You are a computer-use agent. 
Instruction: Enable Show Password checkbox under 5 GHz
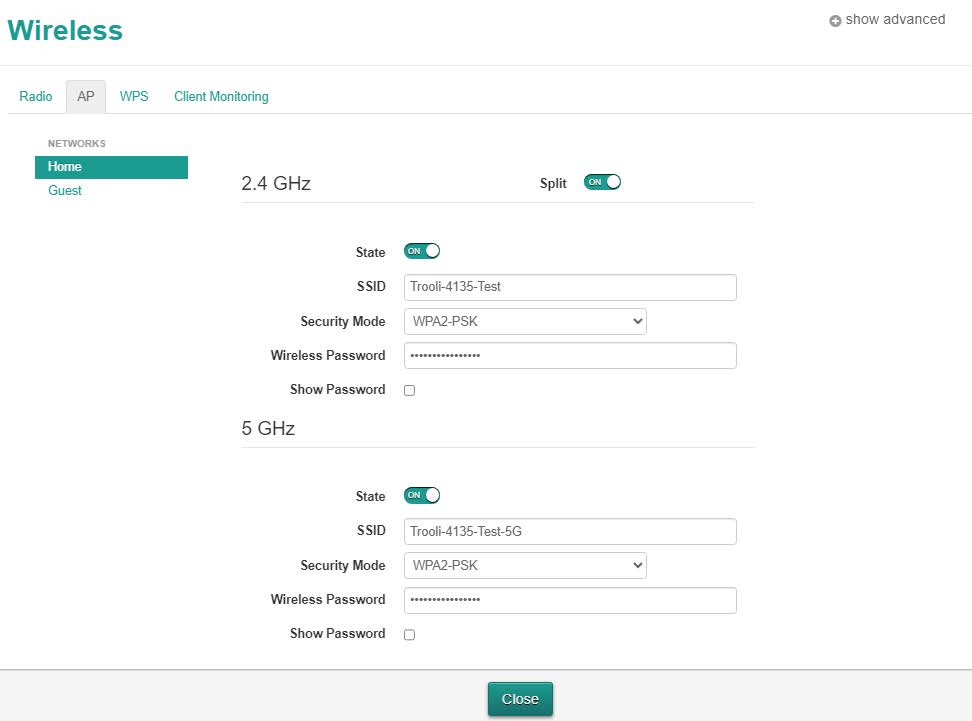(409, 634)
